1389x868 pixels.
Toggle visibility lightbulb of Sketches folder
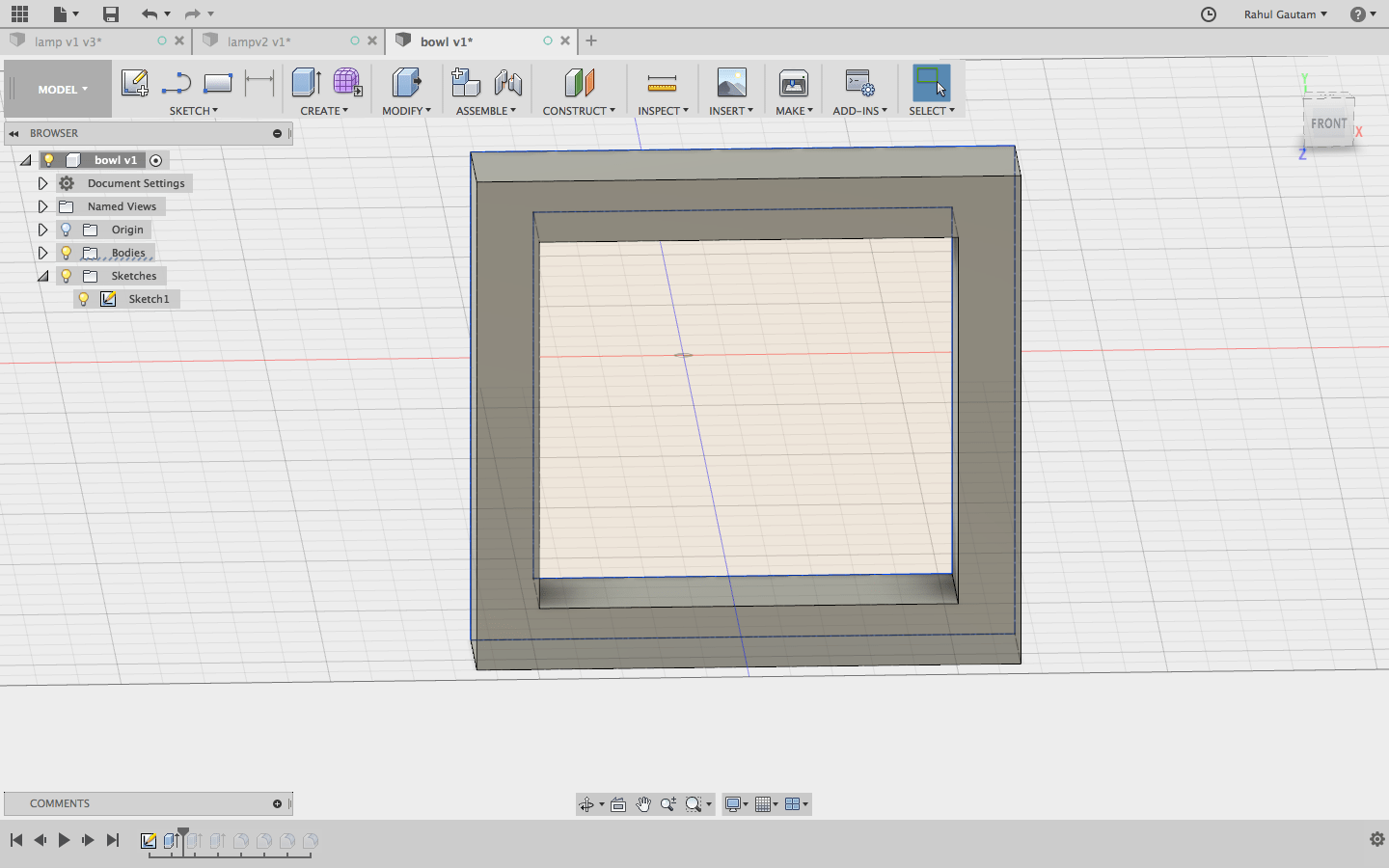(66, 276)
